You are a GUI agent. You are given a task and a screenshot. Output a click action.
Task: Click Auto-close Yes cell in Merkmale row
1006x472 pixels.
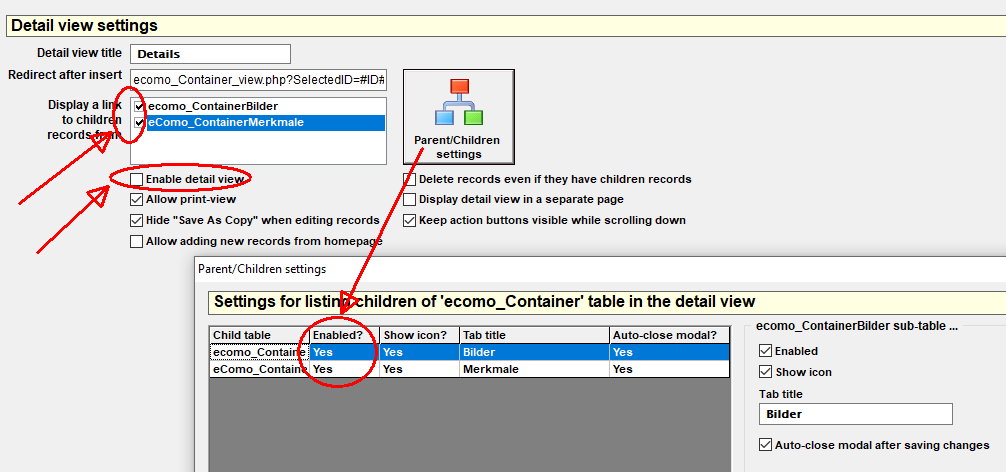pyautogui.click(x=670, y=369)
